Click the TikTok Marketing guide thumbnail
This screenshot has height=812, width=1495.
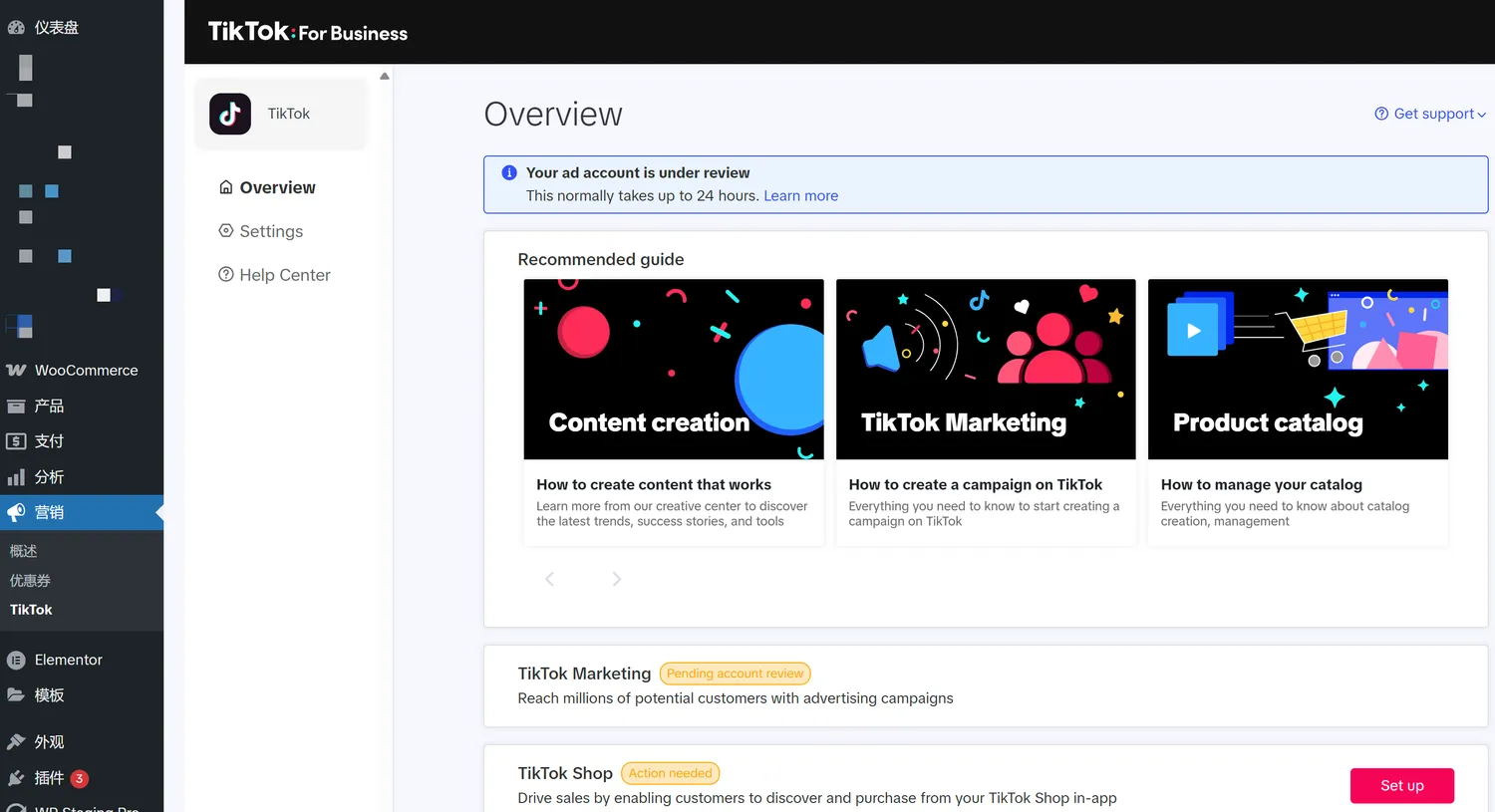click(986, 369)
